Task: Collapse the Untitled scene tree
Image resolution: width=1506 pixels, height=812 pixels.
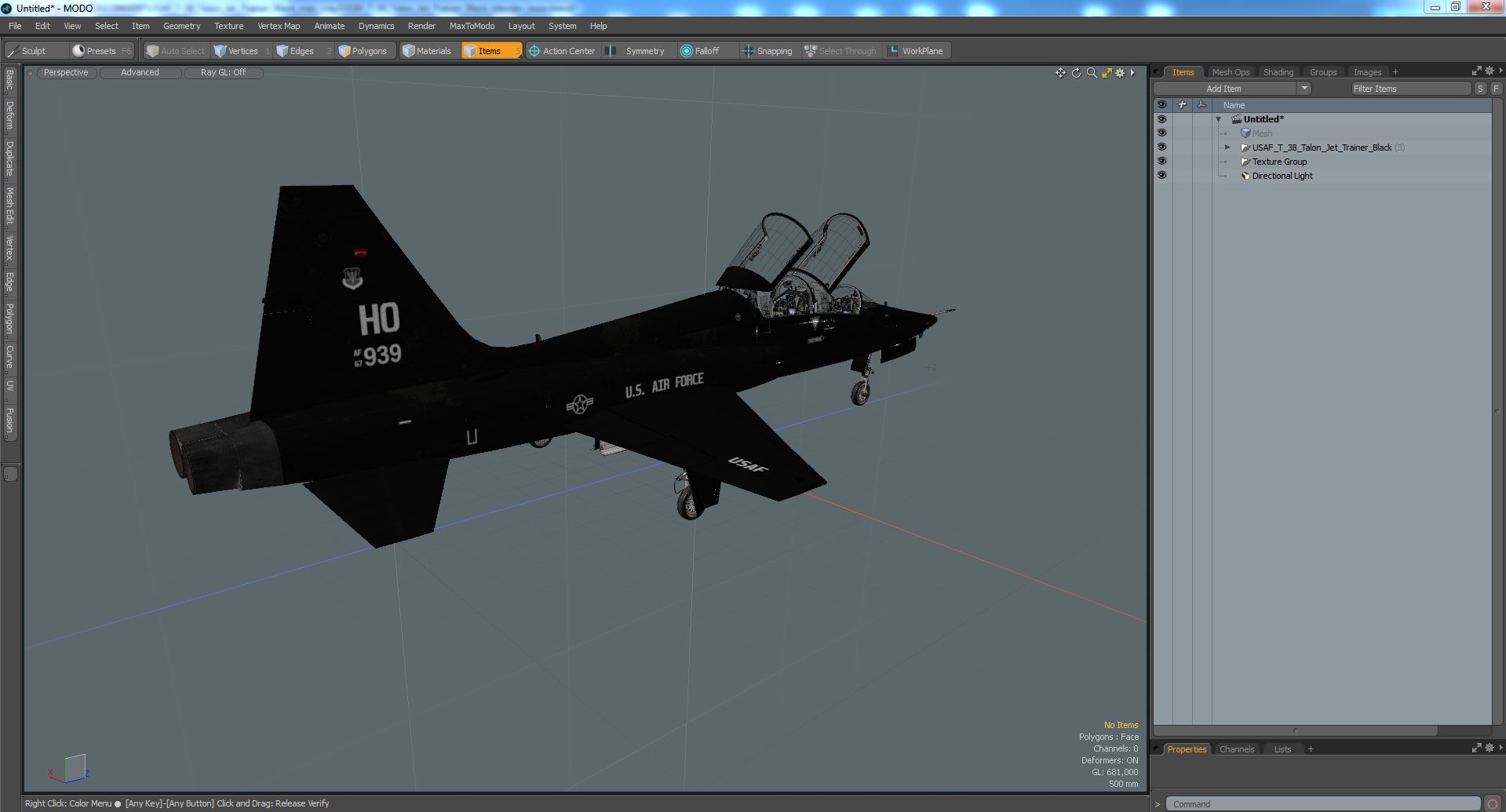Action: tap(1219, 119)
